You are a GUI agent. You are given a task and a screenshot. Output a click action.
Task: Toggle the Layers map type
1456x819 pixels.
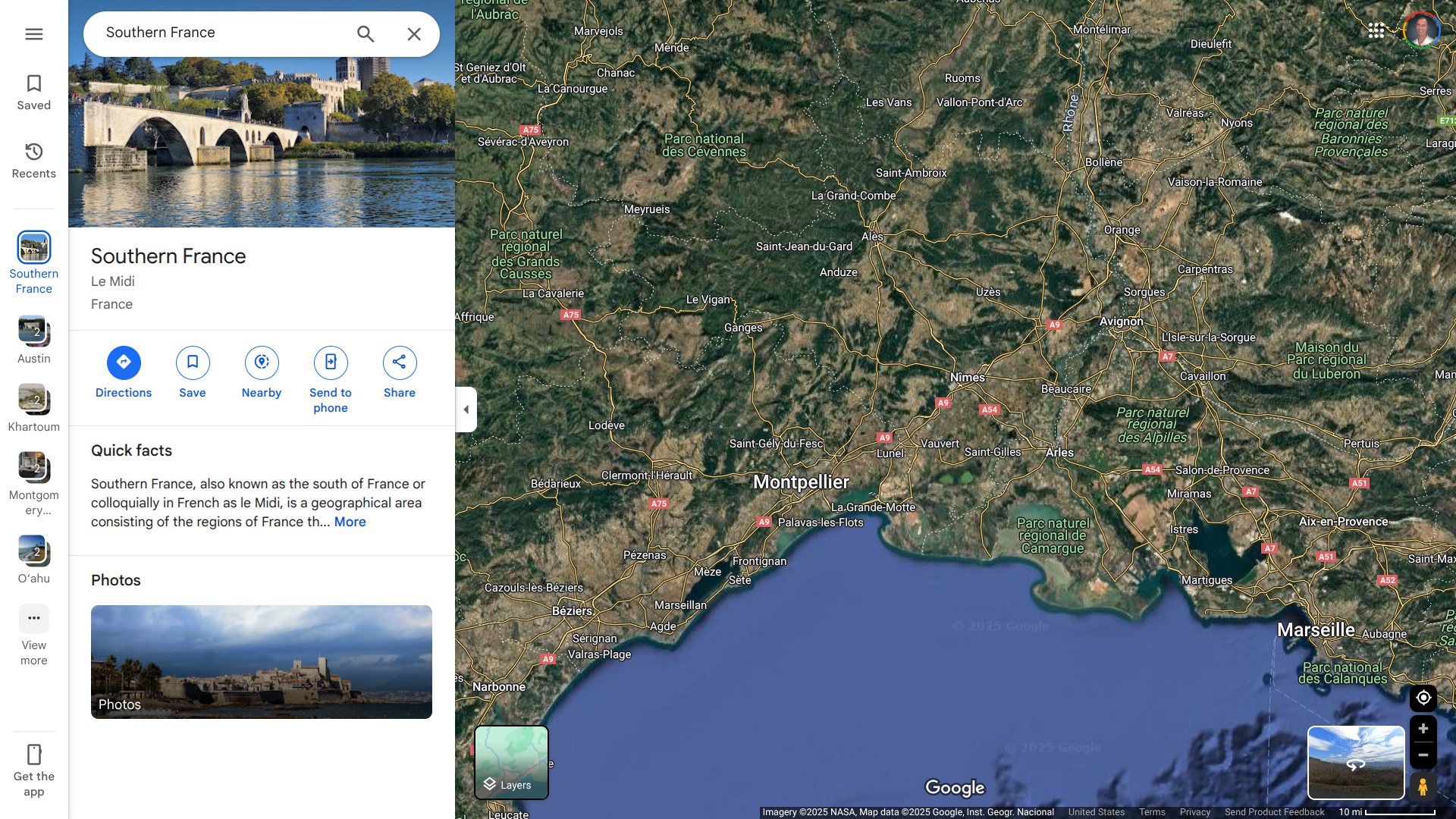click(511, 762)
